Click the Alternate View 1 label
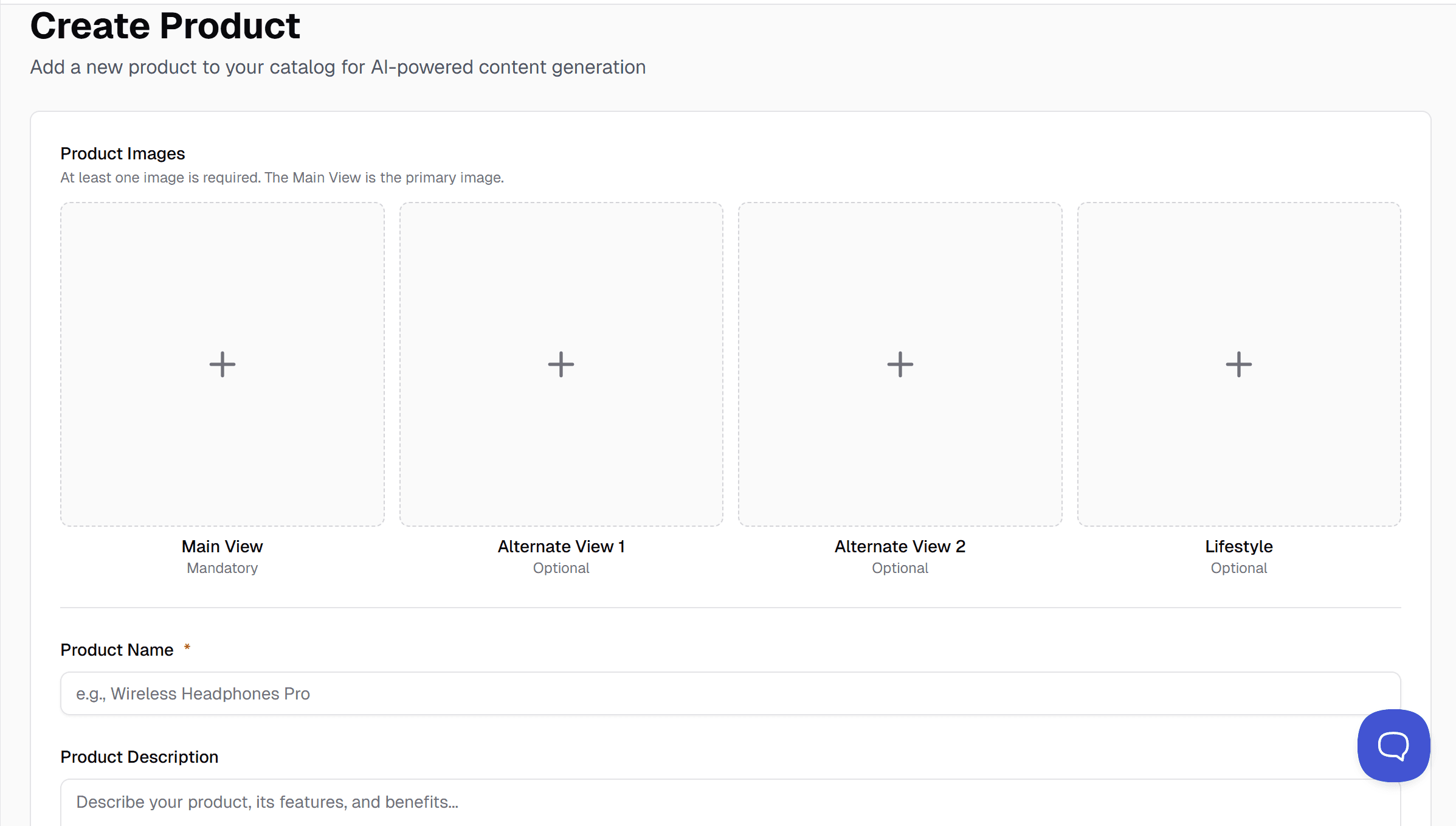This screenshot has width=1456, height=826. 561,546
